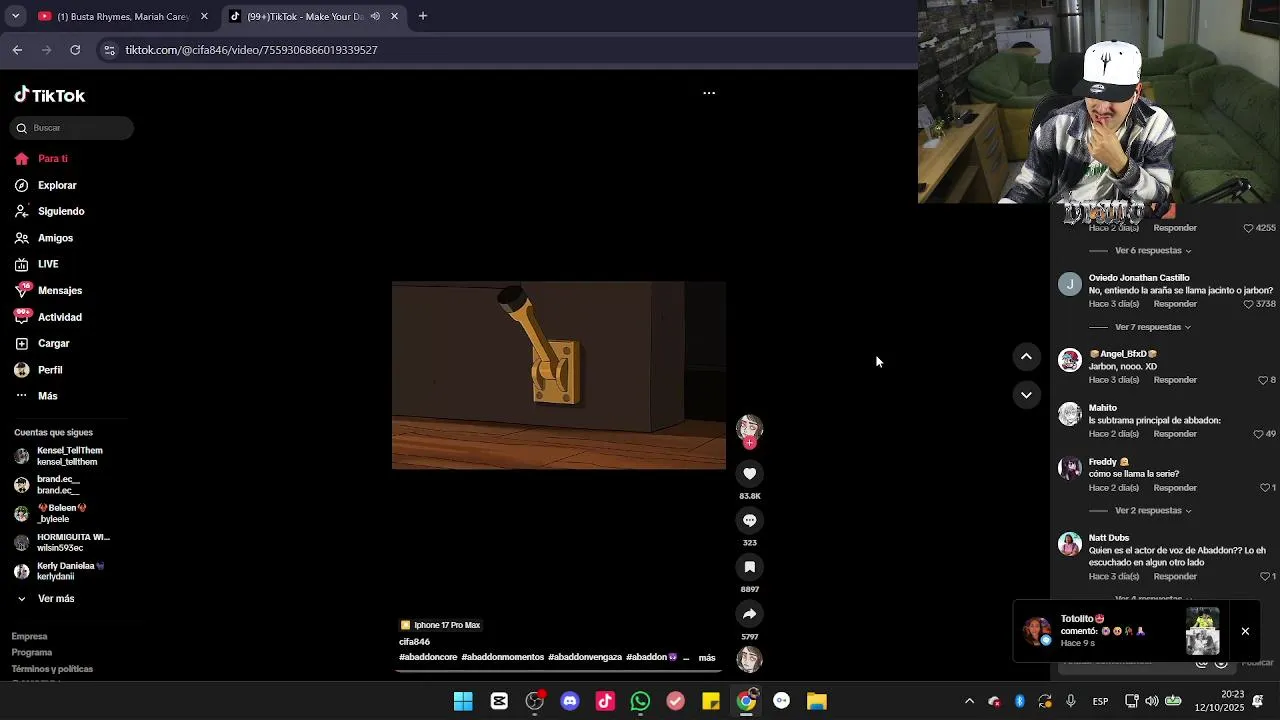Like Mahito's comment heart showing 49
Screen dimensions: 1280x720
point(1258,434)
